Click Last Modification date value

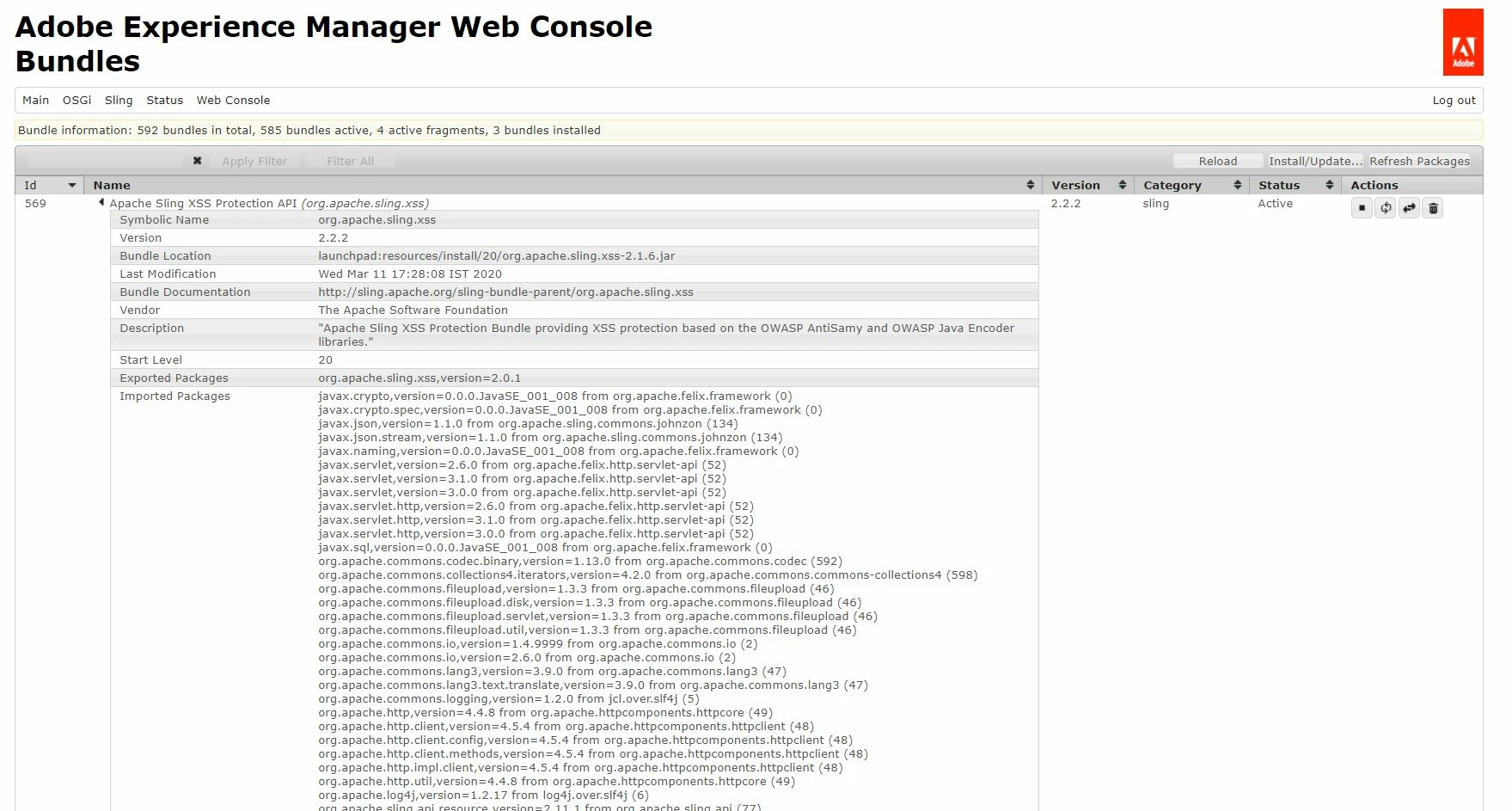tap(410, 274)
